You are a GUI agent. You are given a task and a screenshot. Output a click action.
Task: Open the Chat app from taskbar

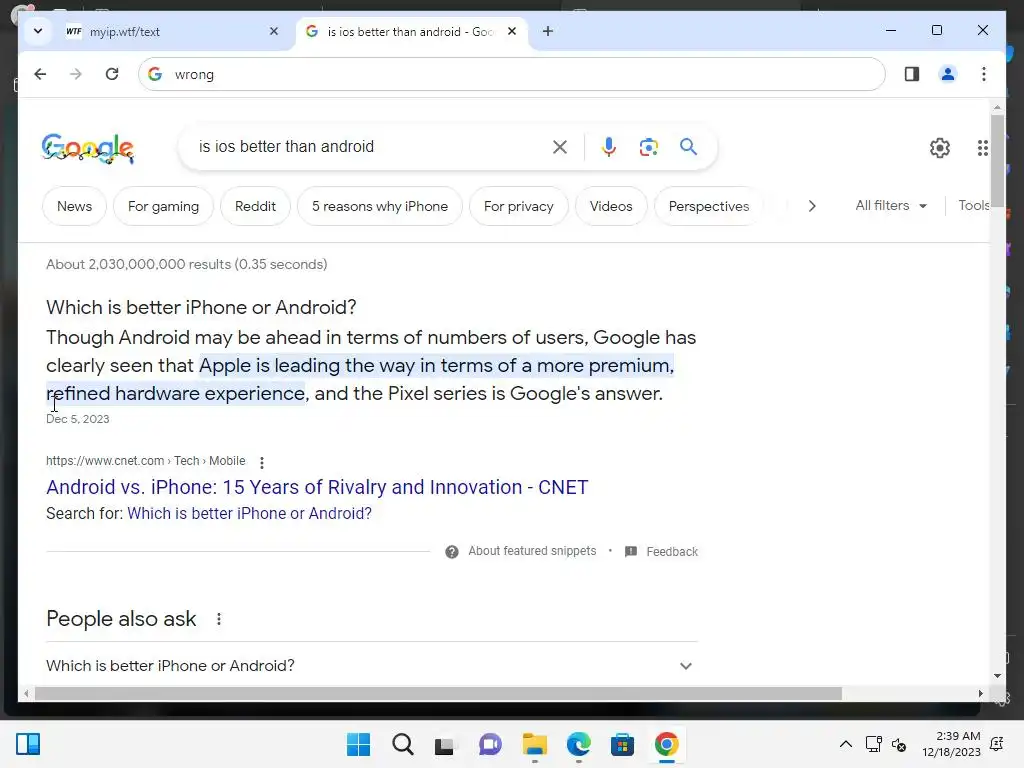click(x=490, y=744)
